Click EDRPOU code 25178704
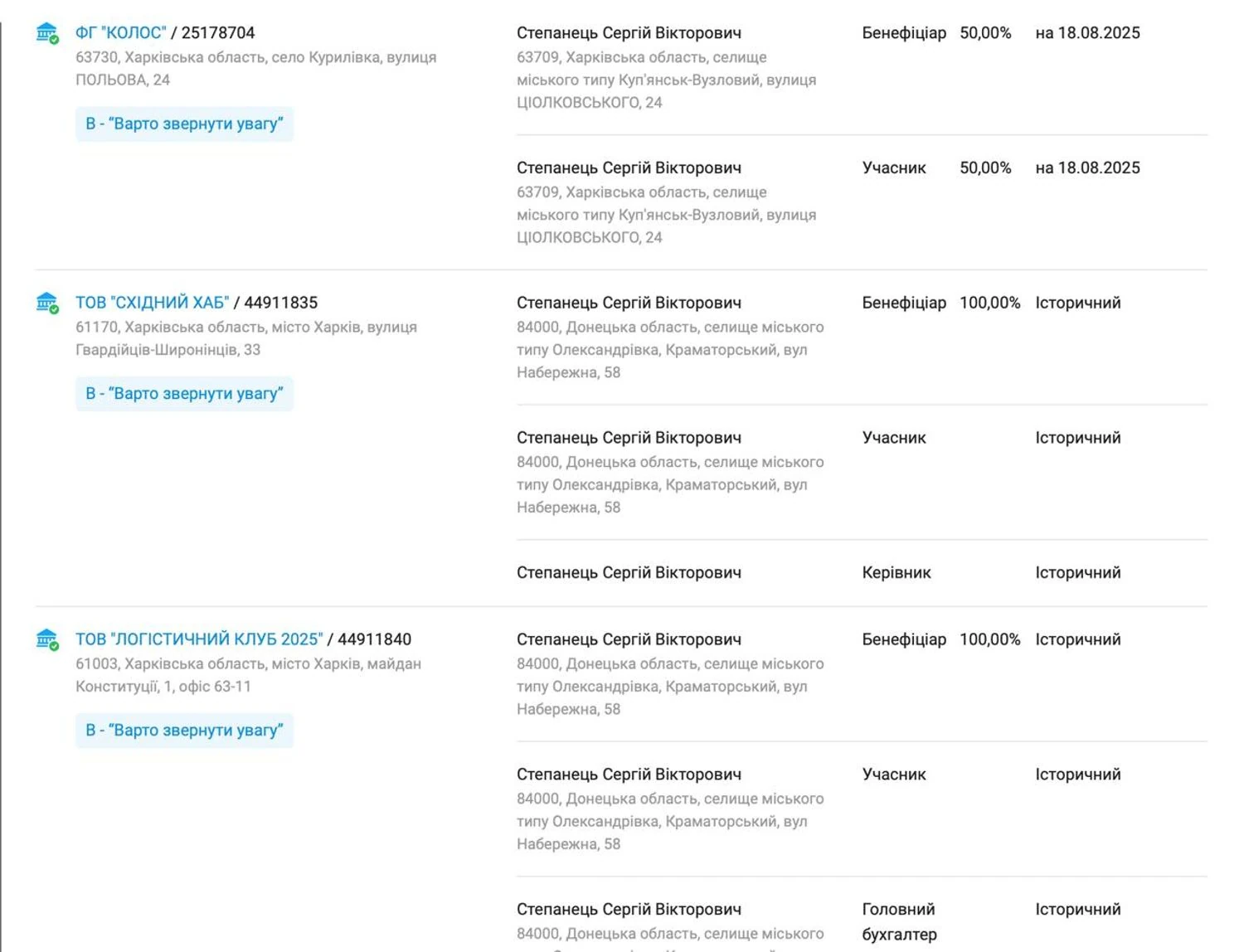 (x=218, y=33)
